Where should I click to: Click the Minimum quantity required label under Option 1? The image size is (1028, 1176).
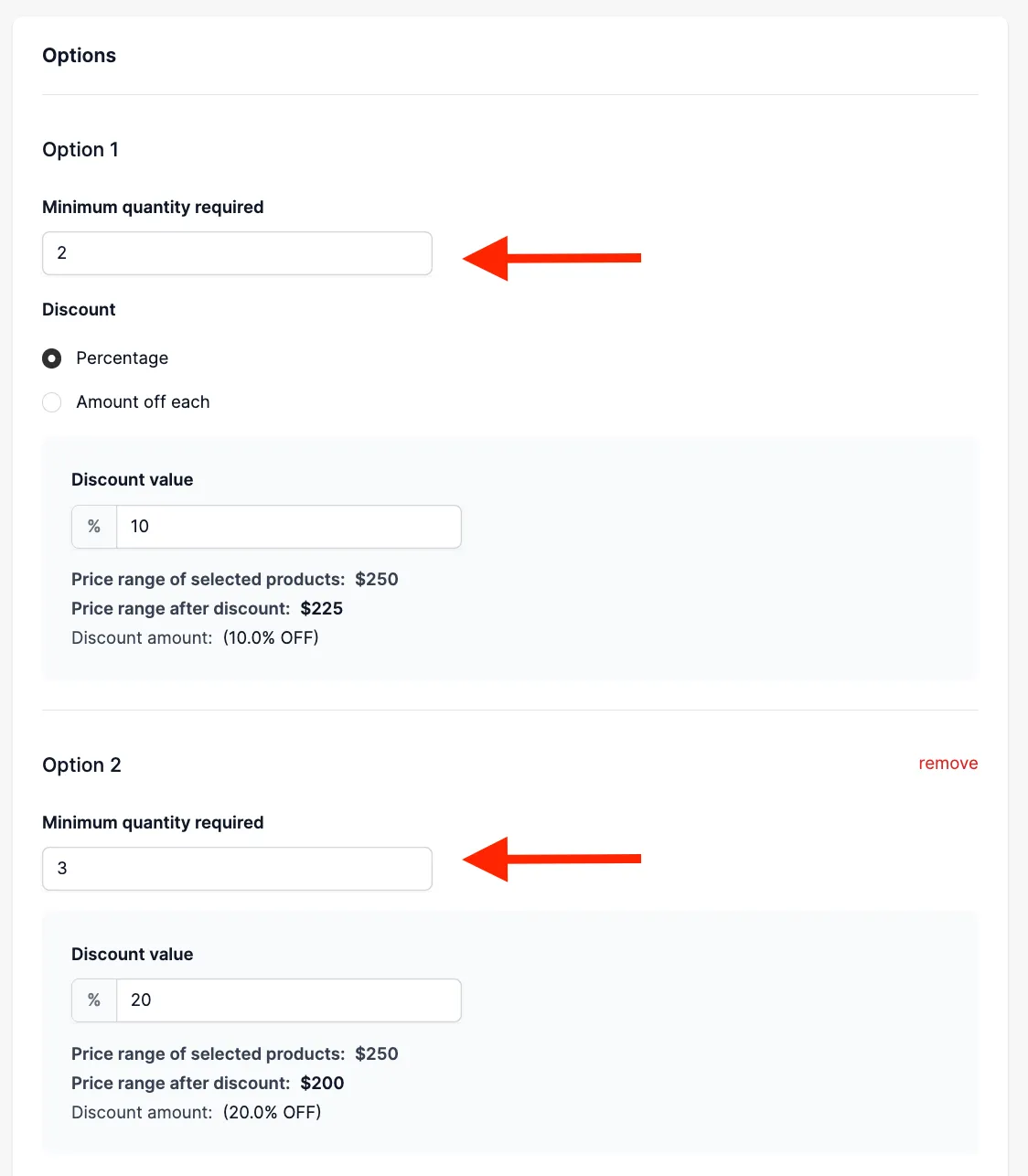click(x=153, y=208)
